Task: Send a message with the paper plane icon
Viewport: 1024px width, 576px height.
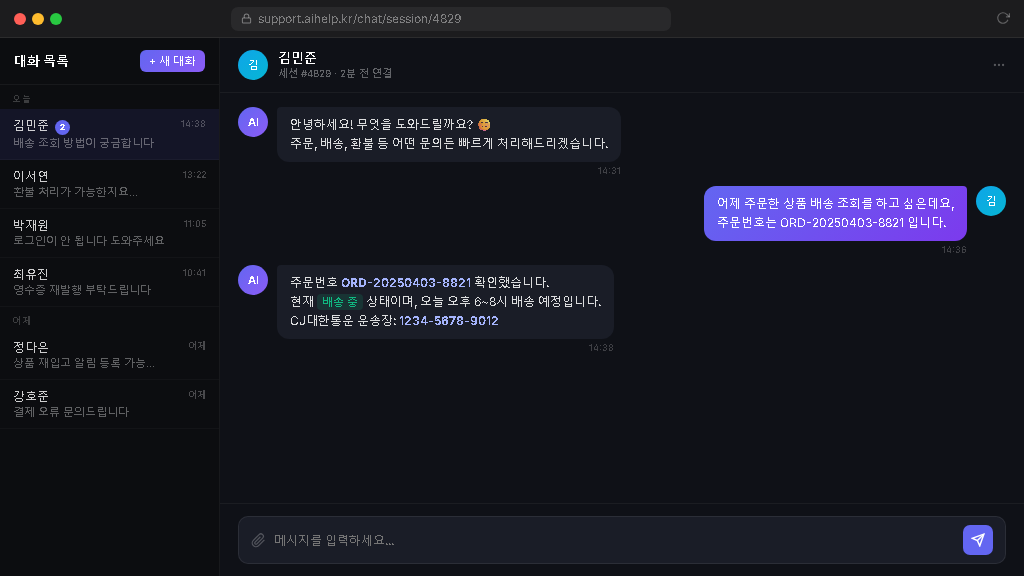Action: 977,540
